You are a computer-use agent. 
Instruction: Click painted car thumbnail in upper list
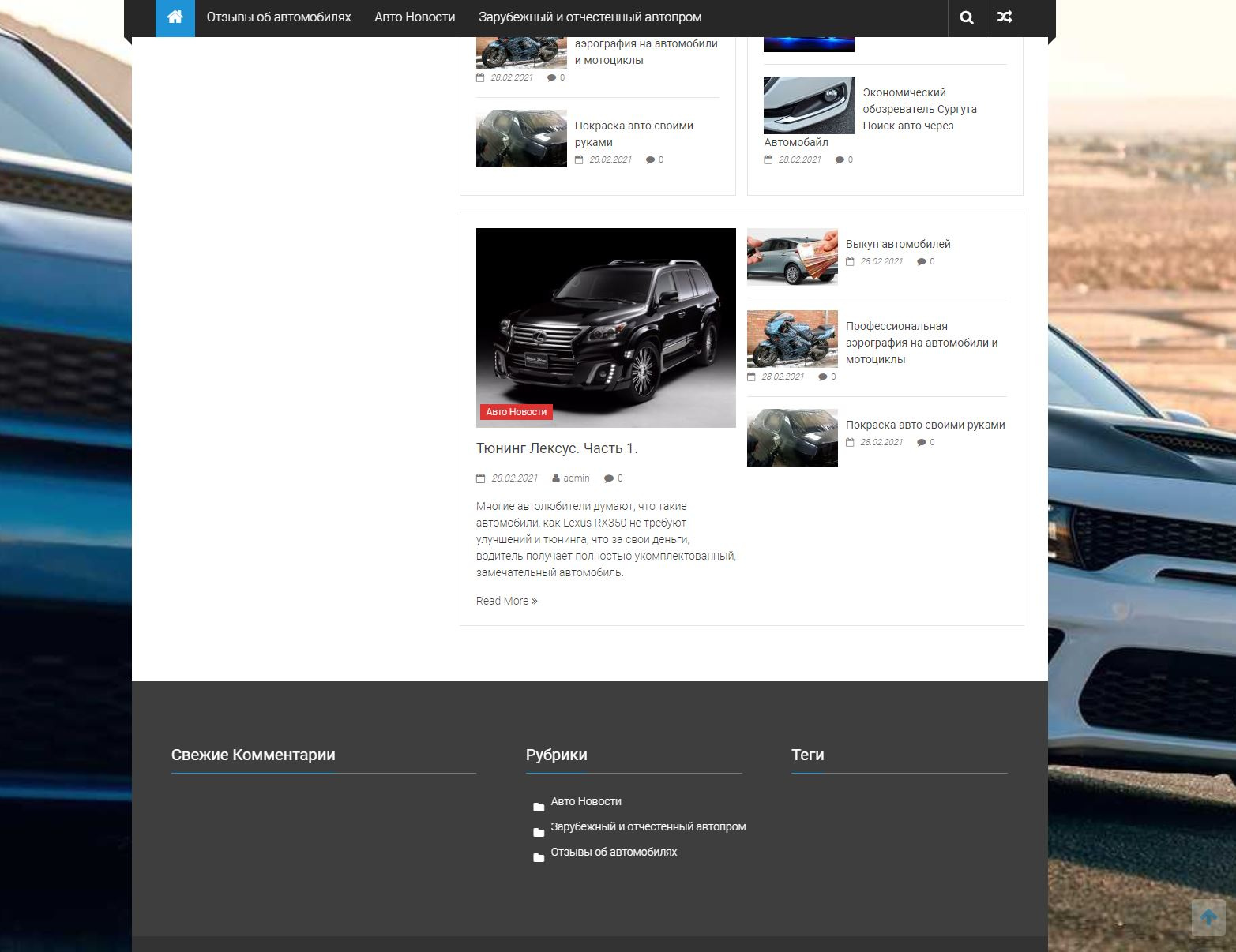[x=521, y=138]
